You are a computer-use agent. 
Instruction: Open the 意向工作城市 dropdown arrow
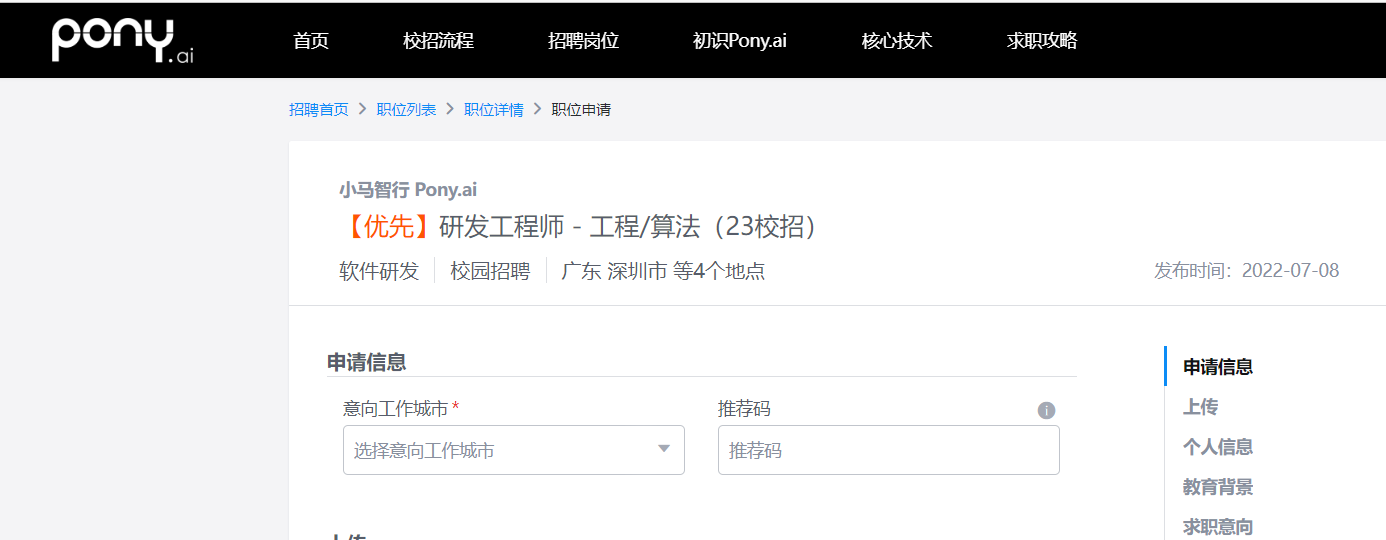(664, 449)
